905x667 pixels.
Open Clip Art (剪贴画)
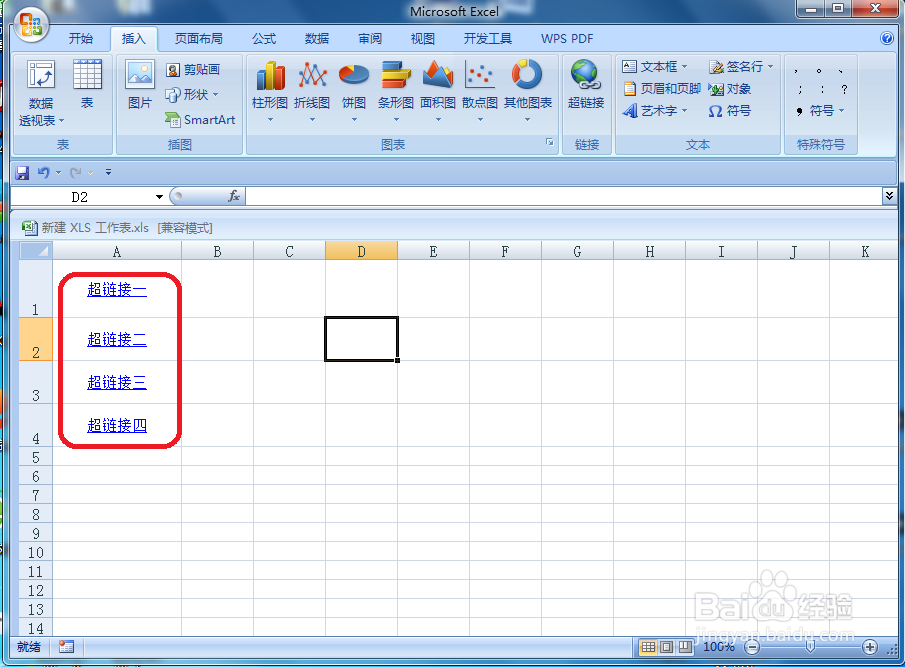click(193, 70)
